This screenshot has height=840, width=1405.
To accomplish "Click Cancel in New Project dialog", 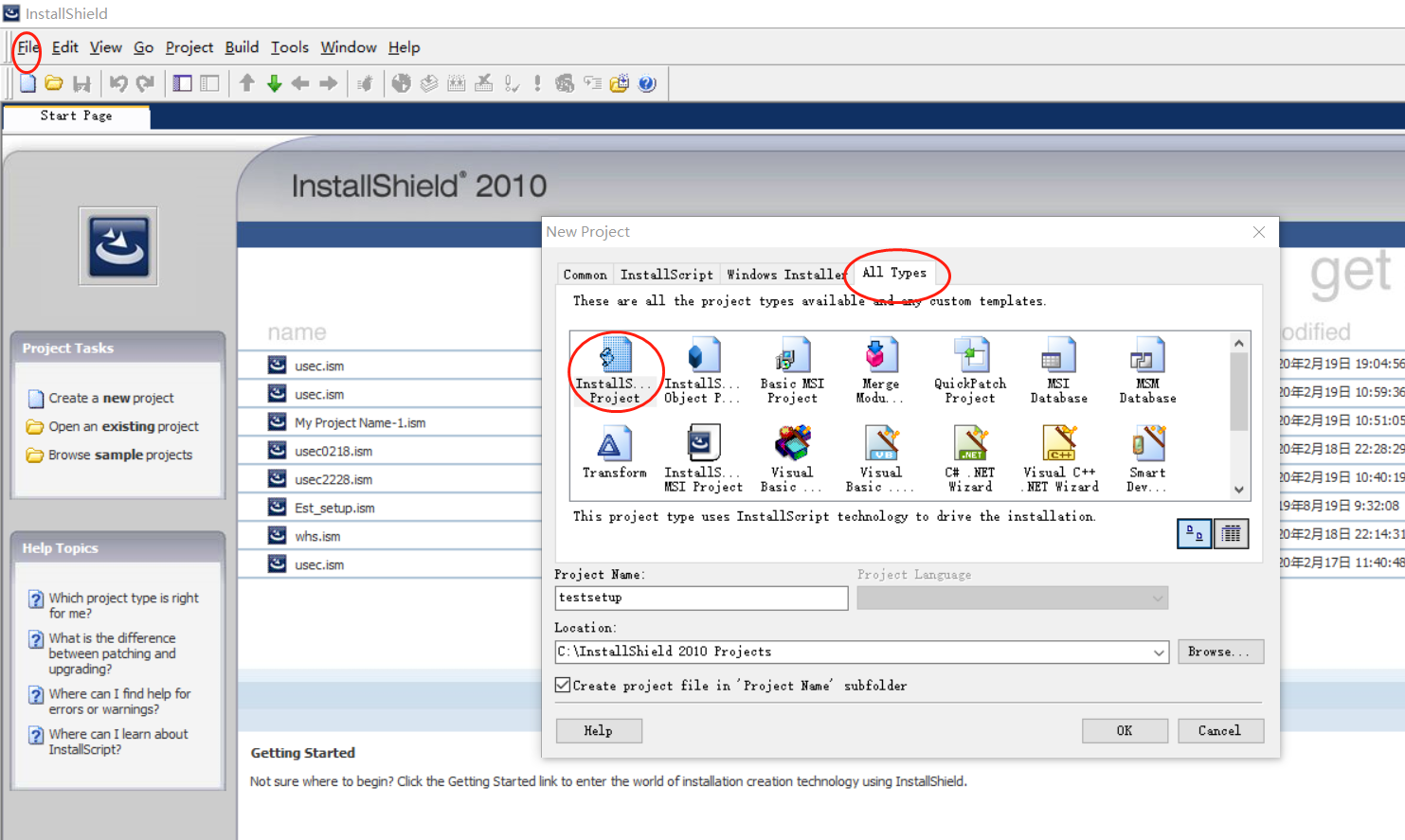I will pyautogui.click(x=1219, y=730).
